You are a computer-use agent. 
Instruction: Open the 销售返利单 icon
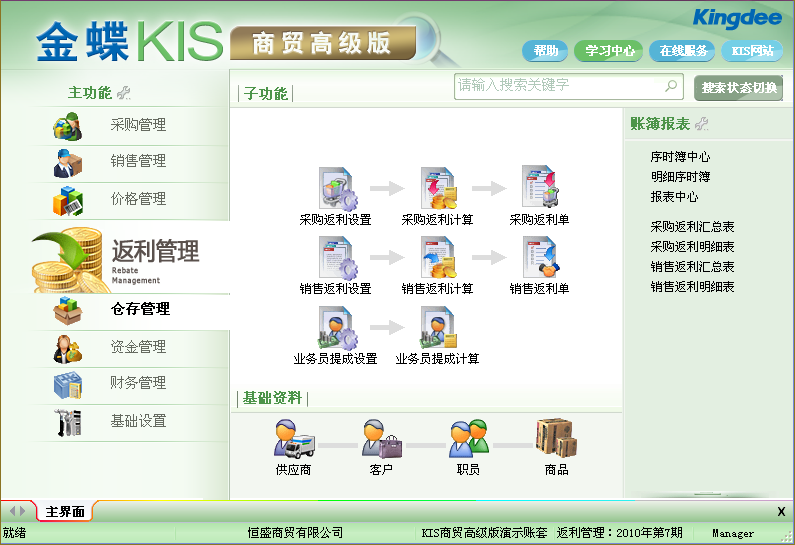point(540,258)
